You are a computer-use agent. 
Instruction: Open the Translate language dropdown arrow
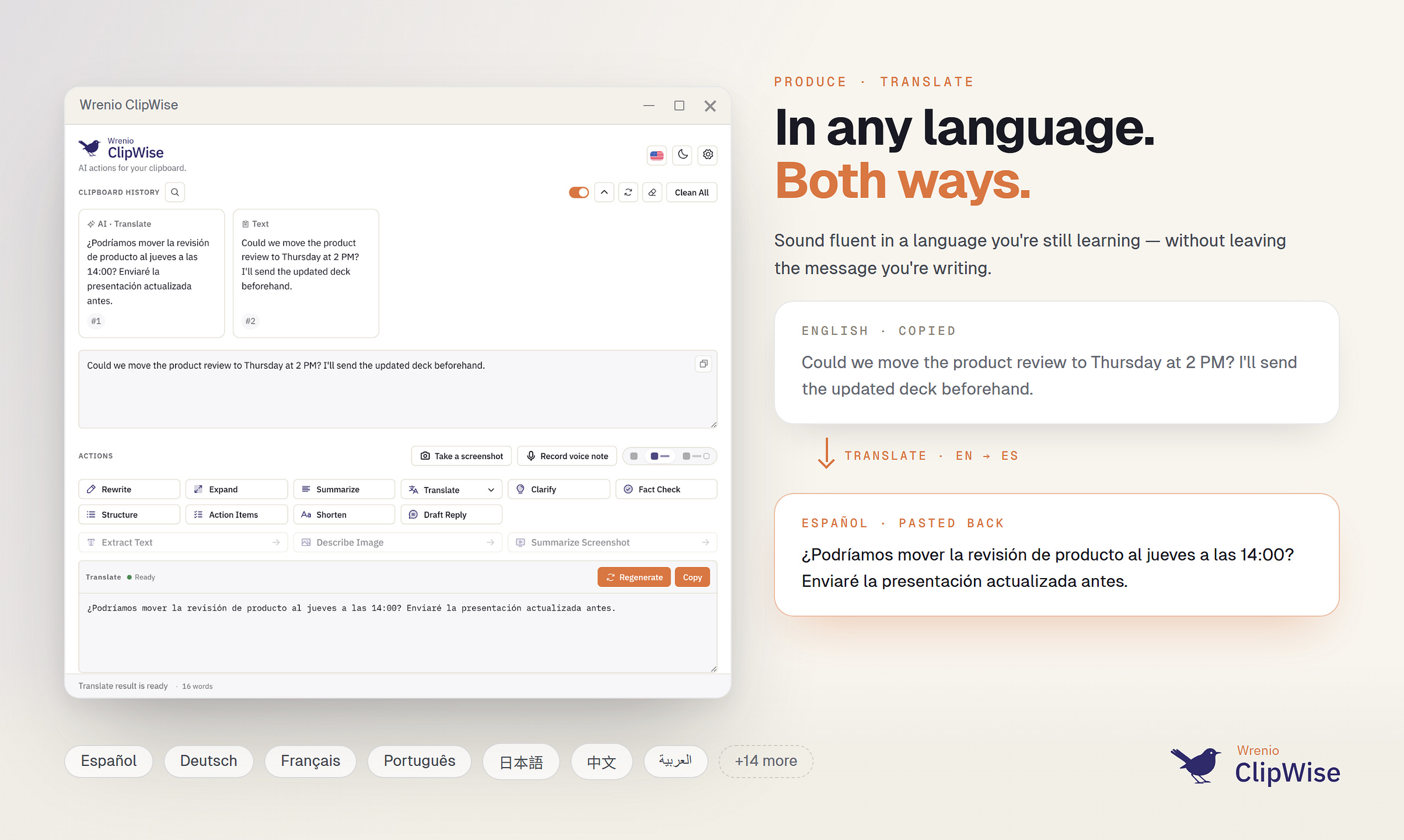click(x=491, y=490)
